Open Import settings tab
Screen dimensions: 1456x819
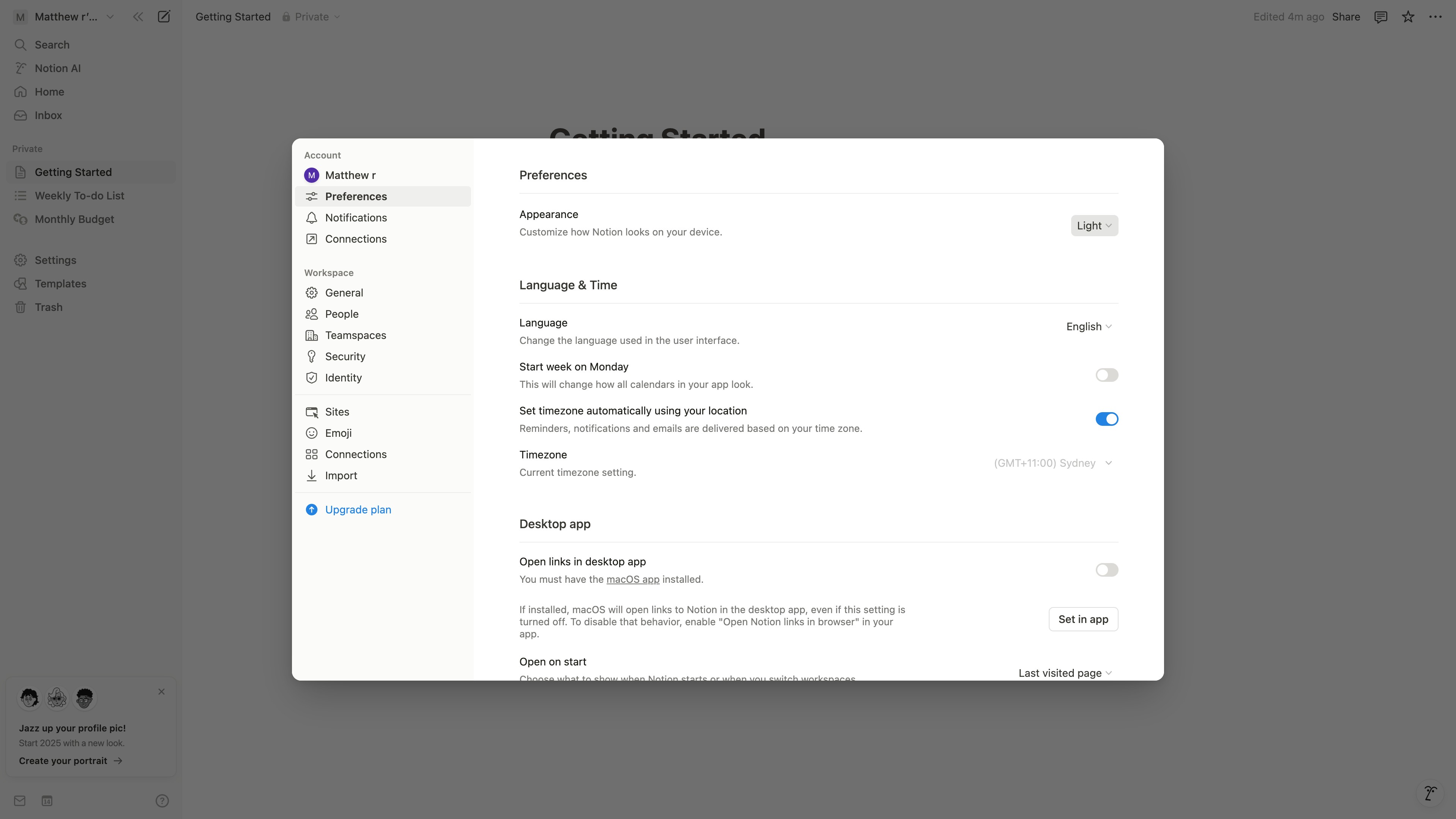[383, 476]
